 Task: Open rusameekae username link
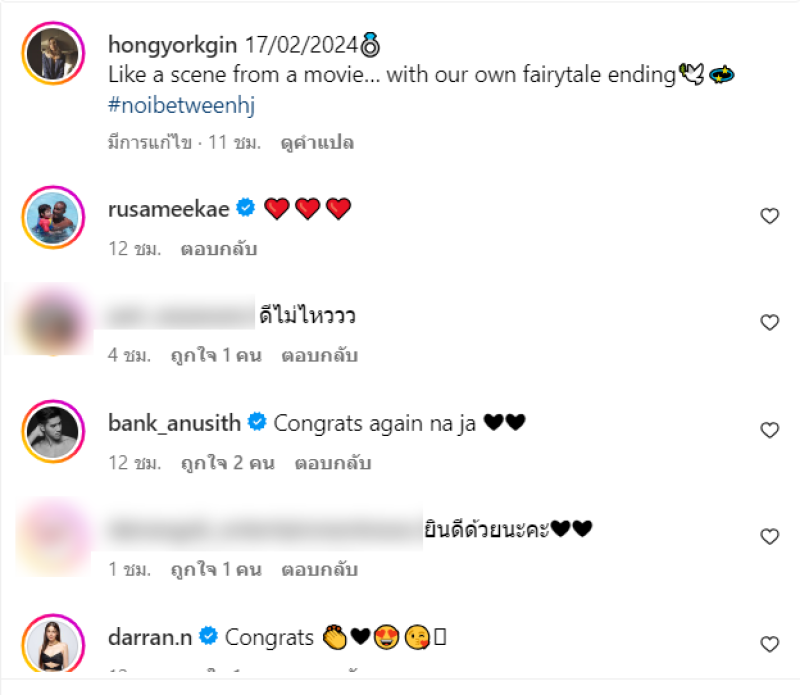(168, 209)
